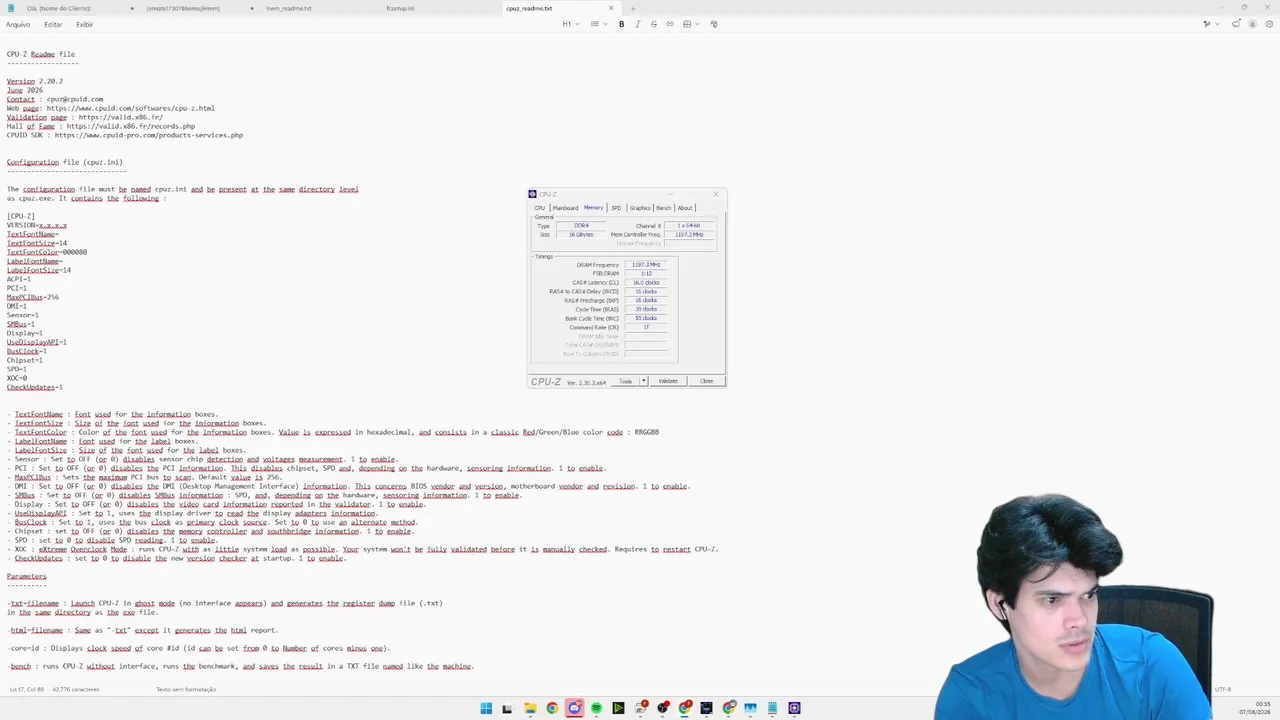Click the CPU-Z title bar icon
Image resolution: width=1280 pixels, height=720 pixels.
[533, 194]
